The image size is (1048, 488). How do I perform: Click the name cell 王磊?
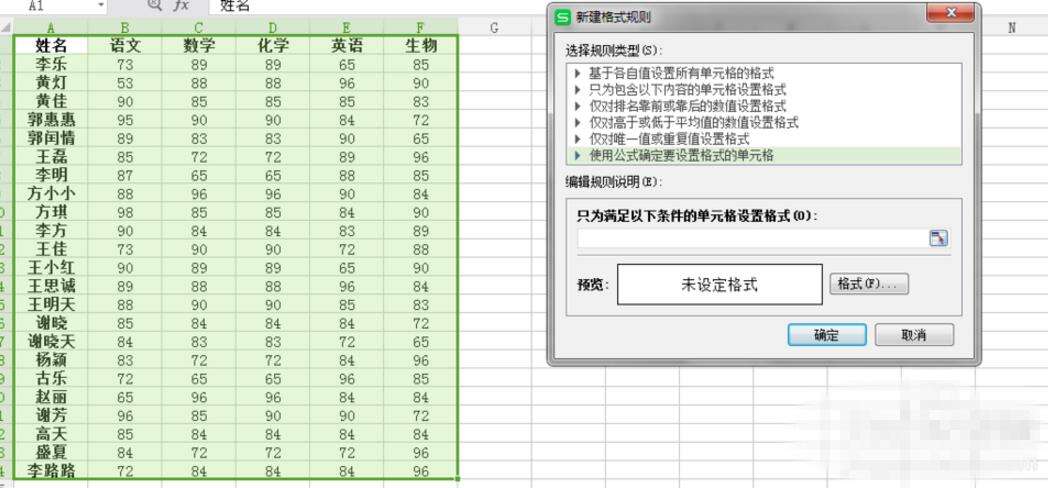click(51, 157)
